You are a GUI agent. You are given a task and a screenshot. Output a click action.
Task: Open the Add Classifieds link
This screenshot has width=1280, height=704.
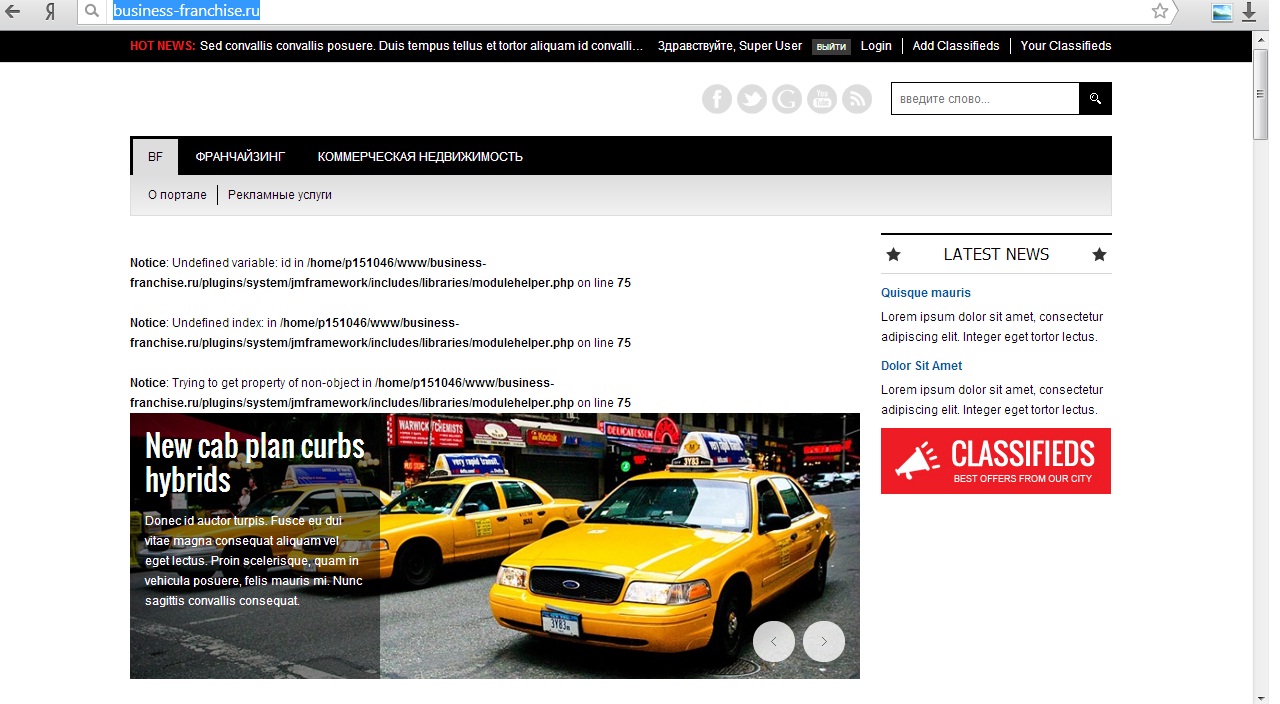[956, 46]
